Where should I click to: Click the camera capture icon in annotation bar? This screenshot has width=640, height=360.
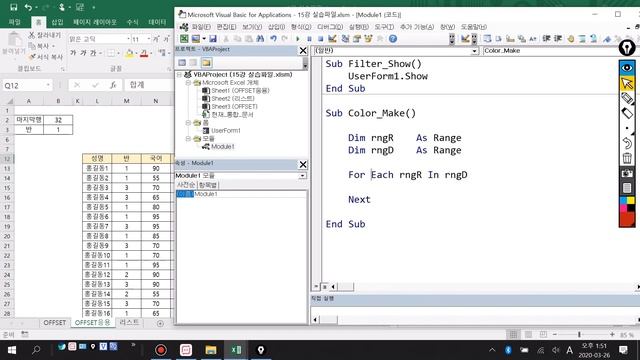[x=627, y=173]
